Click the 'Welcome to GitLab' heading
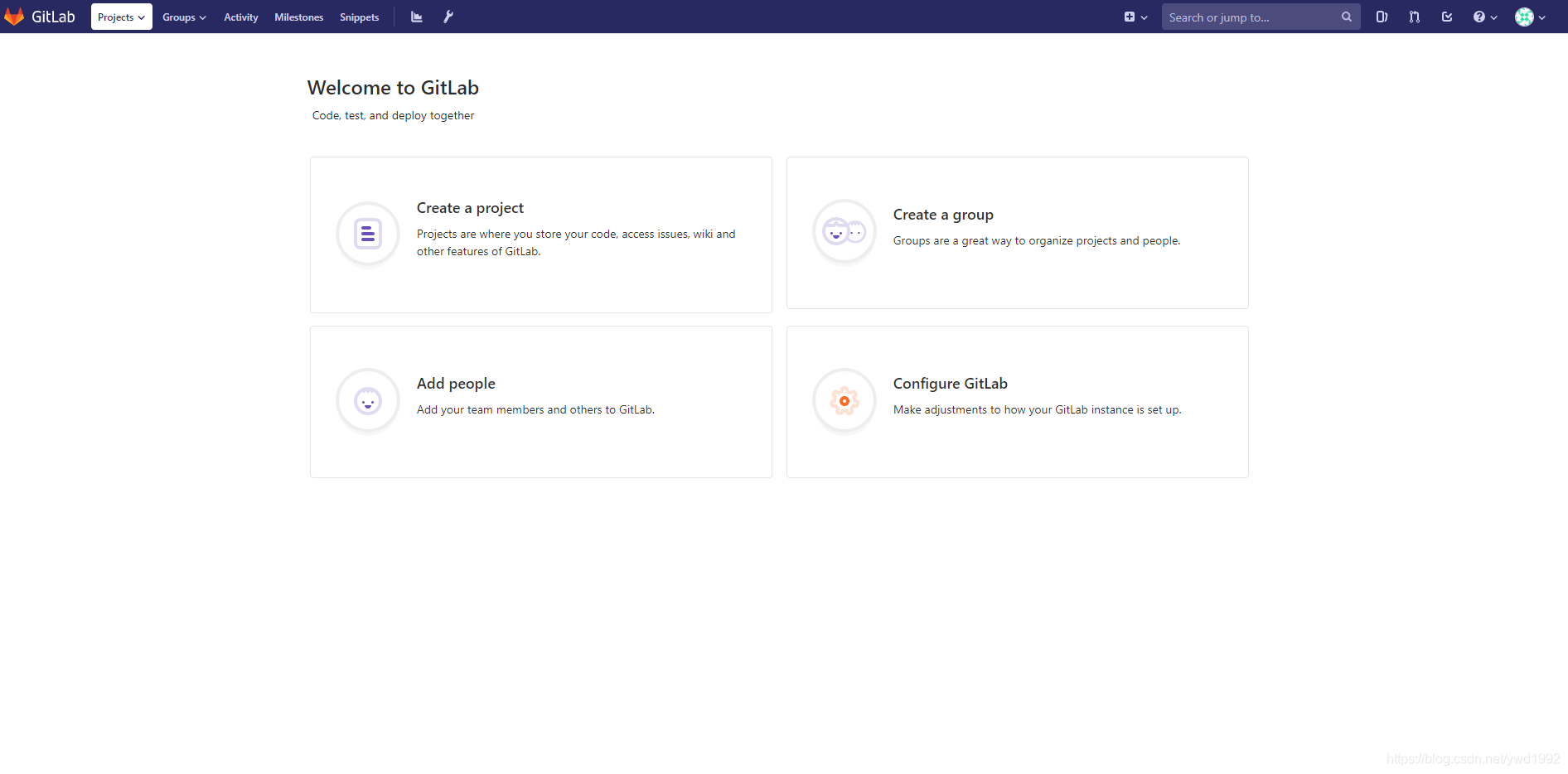 click(393, 88)
